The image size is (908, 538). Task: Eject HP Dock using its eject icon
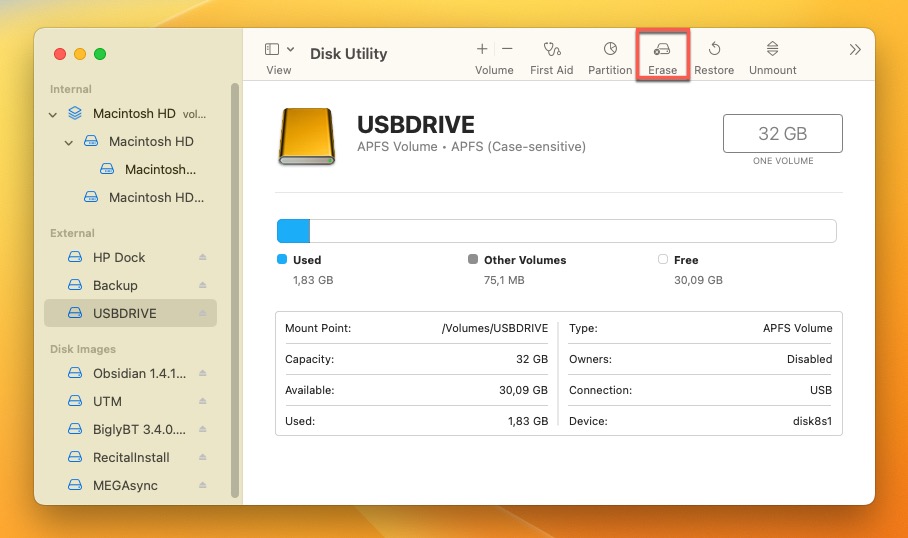[x=203, y=257]
